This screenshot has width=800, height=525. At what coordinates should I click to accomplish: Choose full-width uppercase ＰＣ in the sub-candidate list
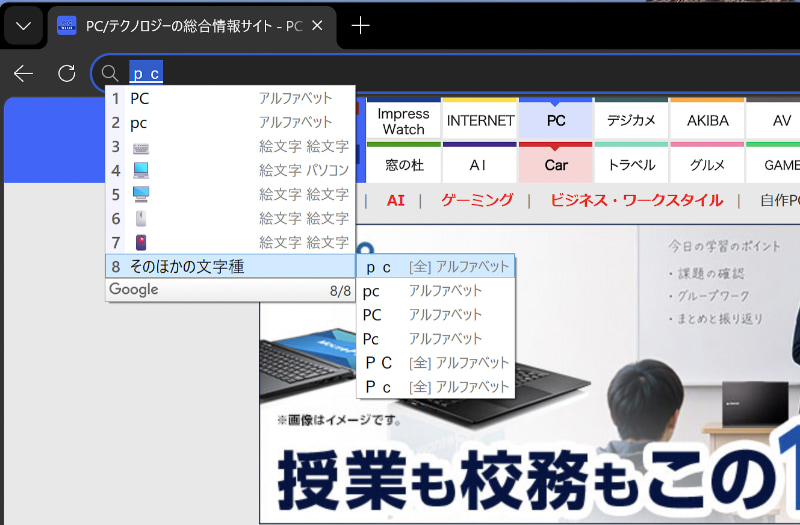point(435,363)
